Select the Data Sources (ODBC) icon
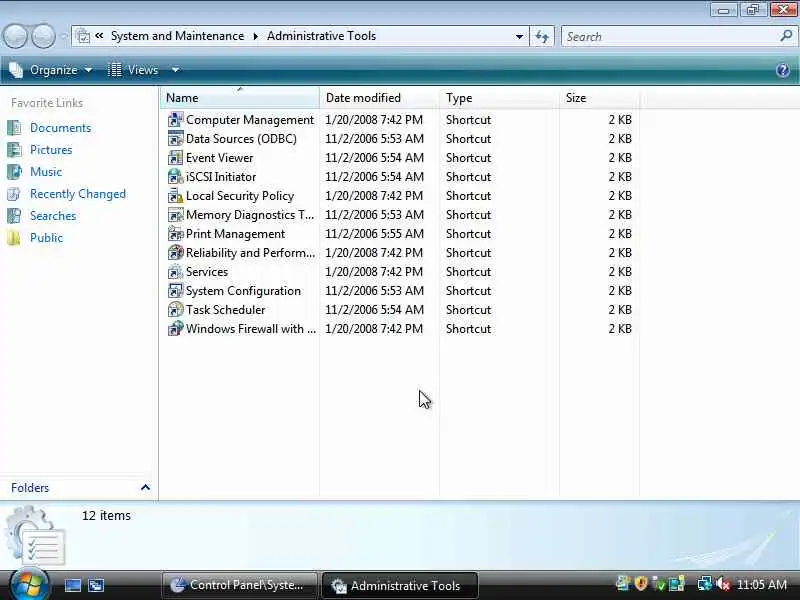 [x=176, y=139]
